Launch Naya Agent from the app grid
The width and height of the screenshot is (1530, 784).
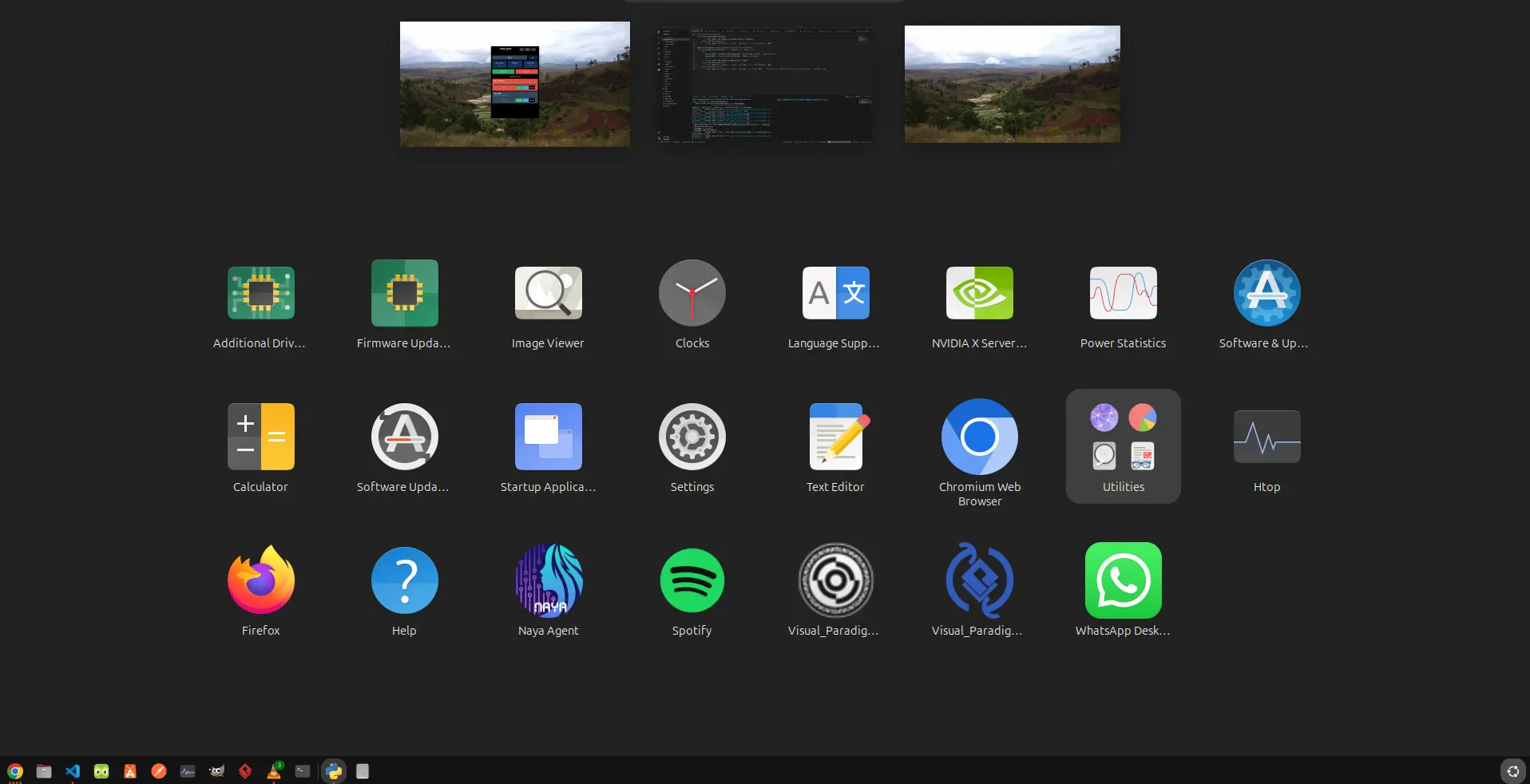[548, 581]
